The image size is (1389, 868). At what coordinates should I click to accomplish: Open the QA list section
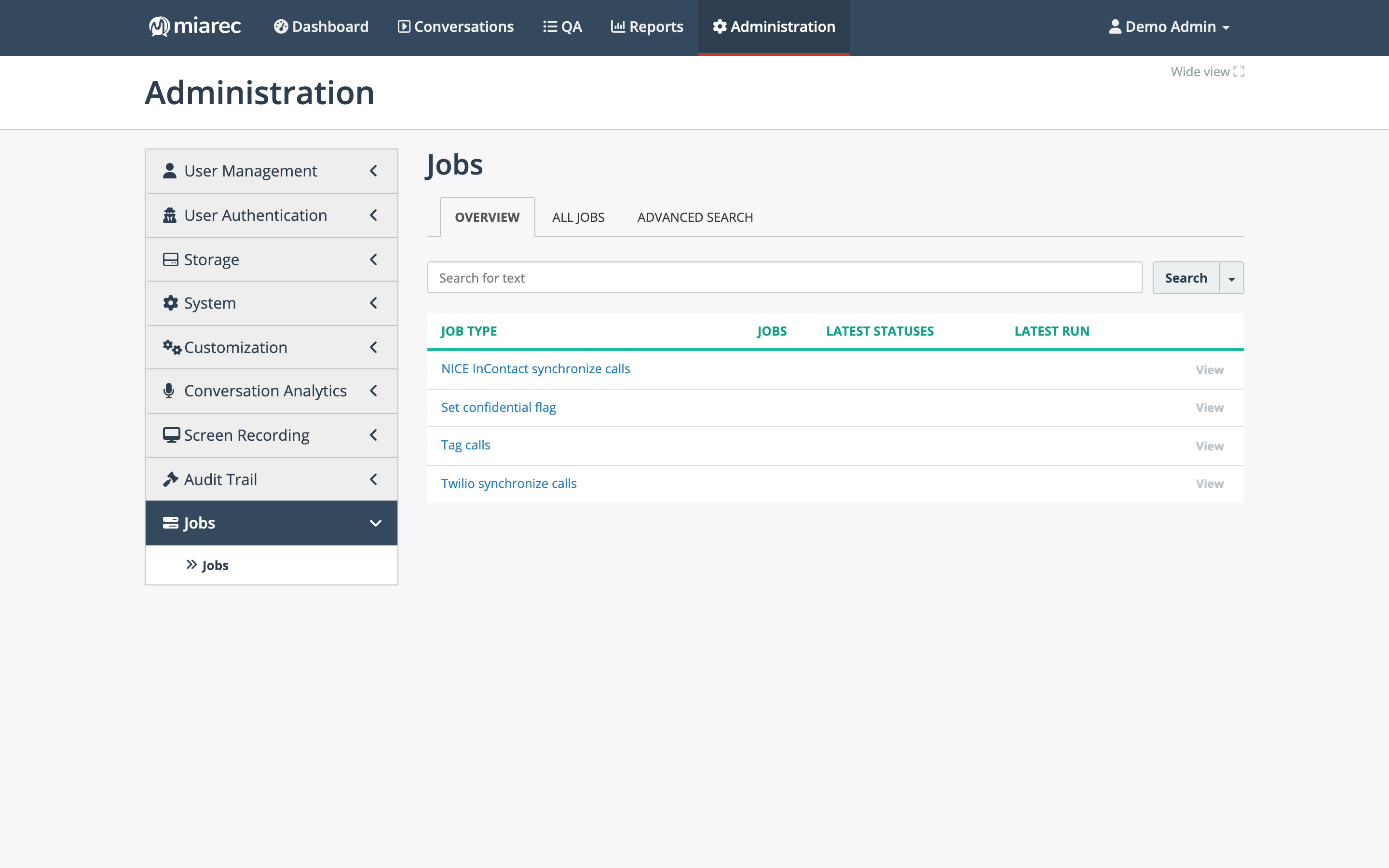[x=562, y=27]
